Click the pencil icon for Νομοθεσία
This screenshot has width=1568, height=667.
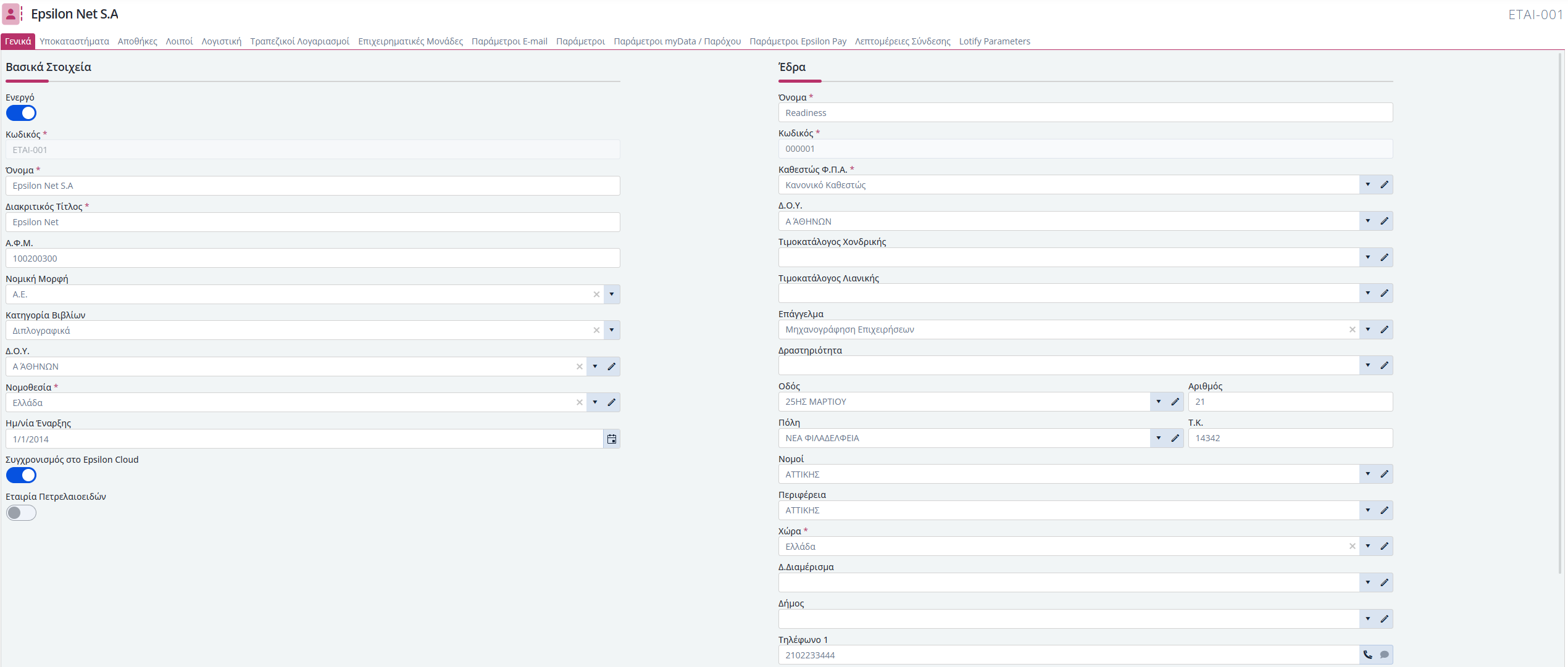612,402
